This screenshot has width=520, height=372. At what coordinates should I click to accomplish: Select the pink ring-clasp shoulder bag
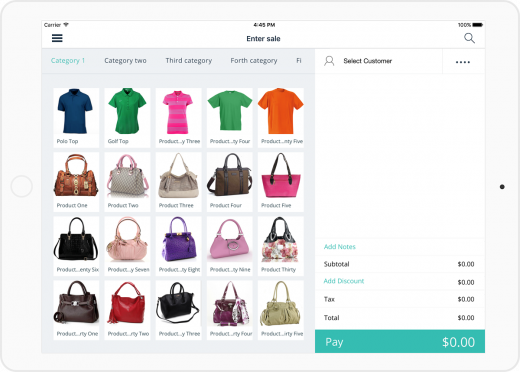(230, 246)
